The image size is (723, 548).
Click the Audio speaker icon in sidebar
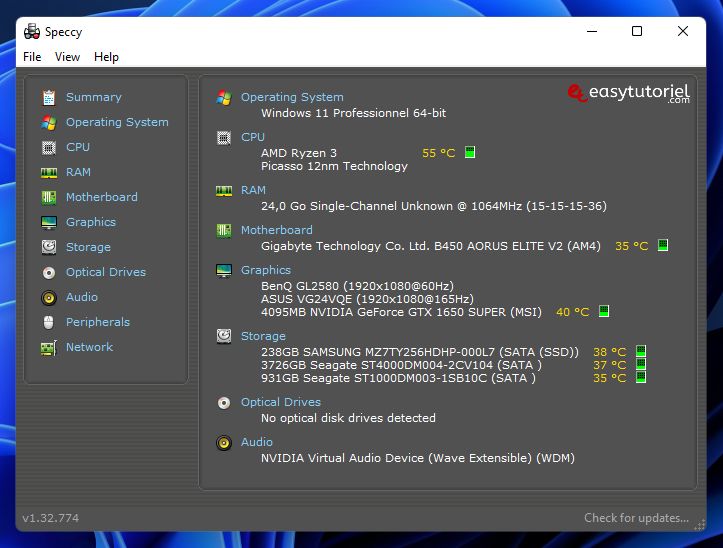pos(48,297)
